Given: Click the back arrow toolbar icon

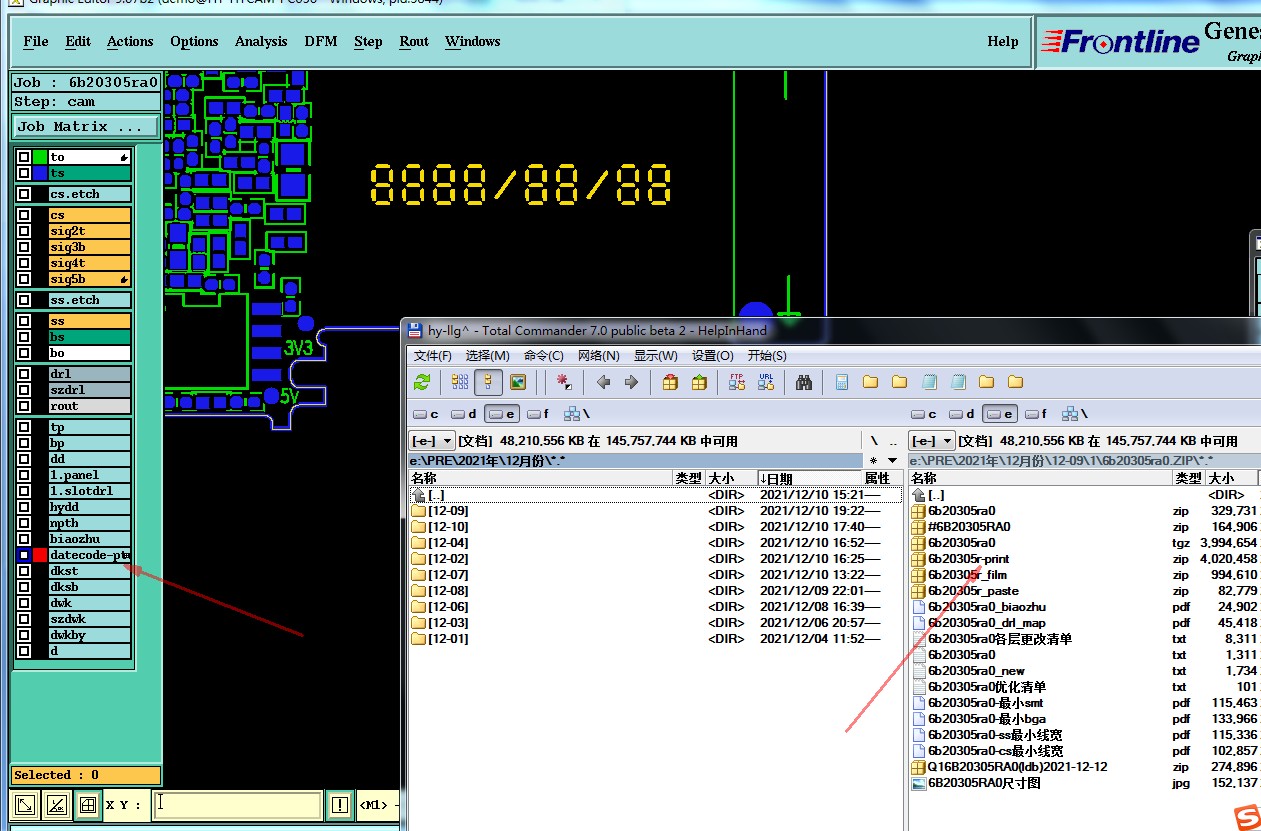Looking at the screenshot, I should click(603, 382).
